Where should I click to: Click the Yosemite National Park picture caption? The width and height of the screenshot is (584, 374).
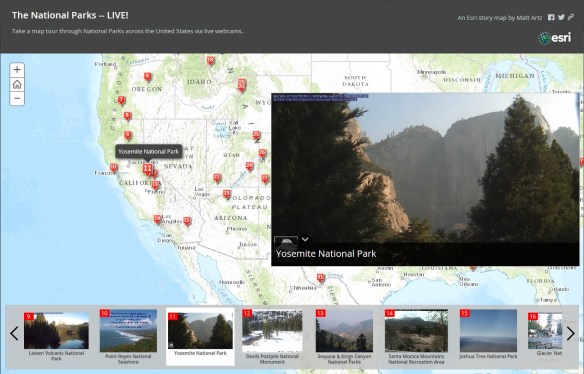click(x=326, y=254)
